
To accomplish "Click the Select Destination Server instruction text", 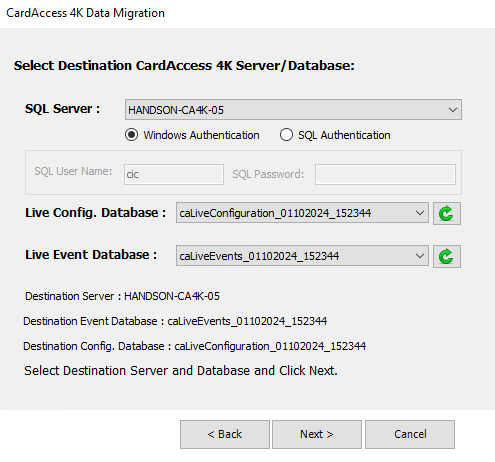I will tap(181, 371).
